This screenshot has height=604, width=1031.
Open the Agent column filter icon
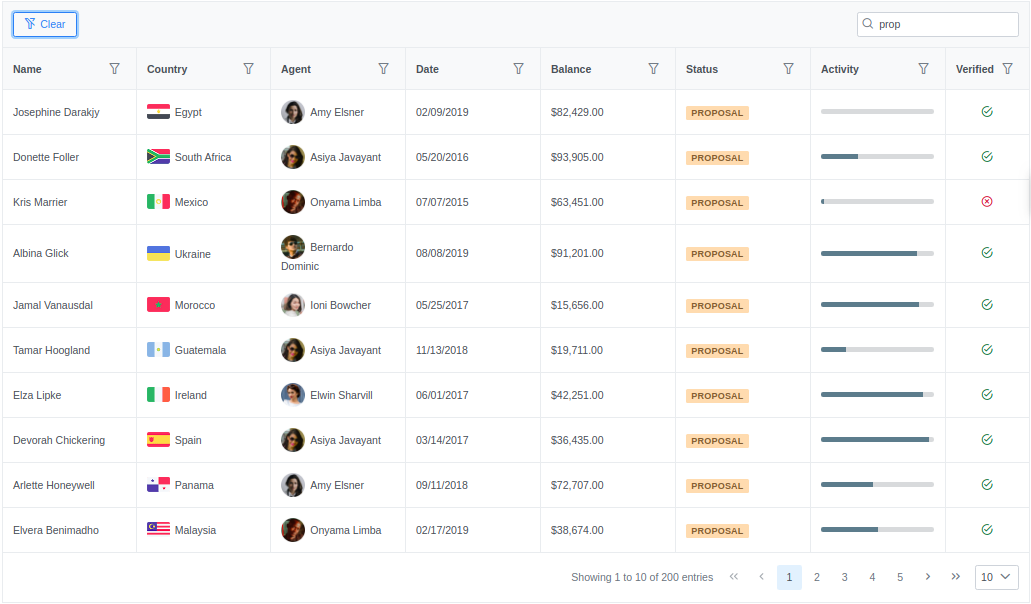(x=383, y=69)
